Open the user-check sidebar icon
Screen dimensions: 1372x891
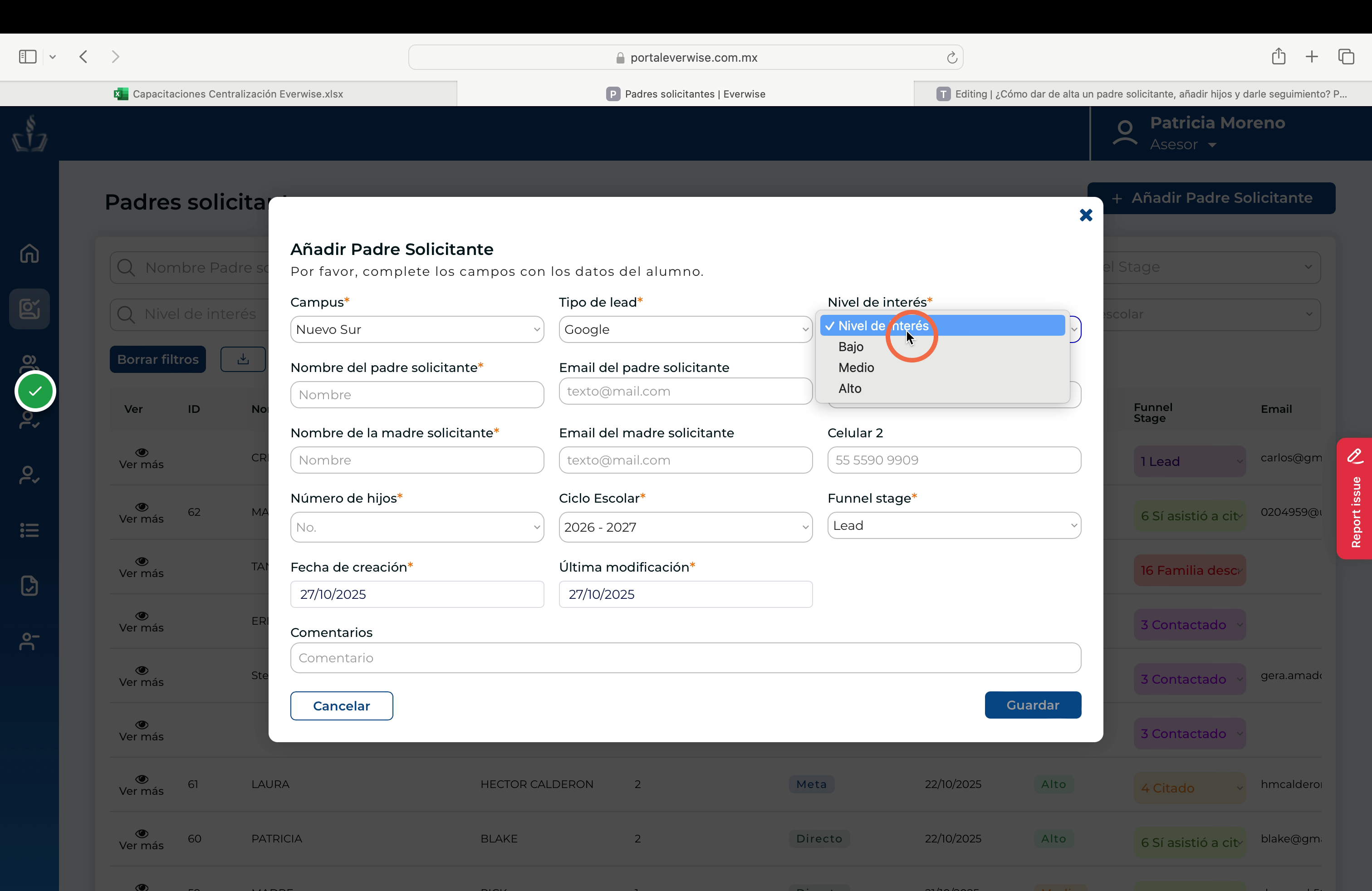point(29,475)
